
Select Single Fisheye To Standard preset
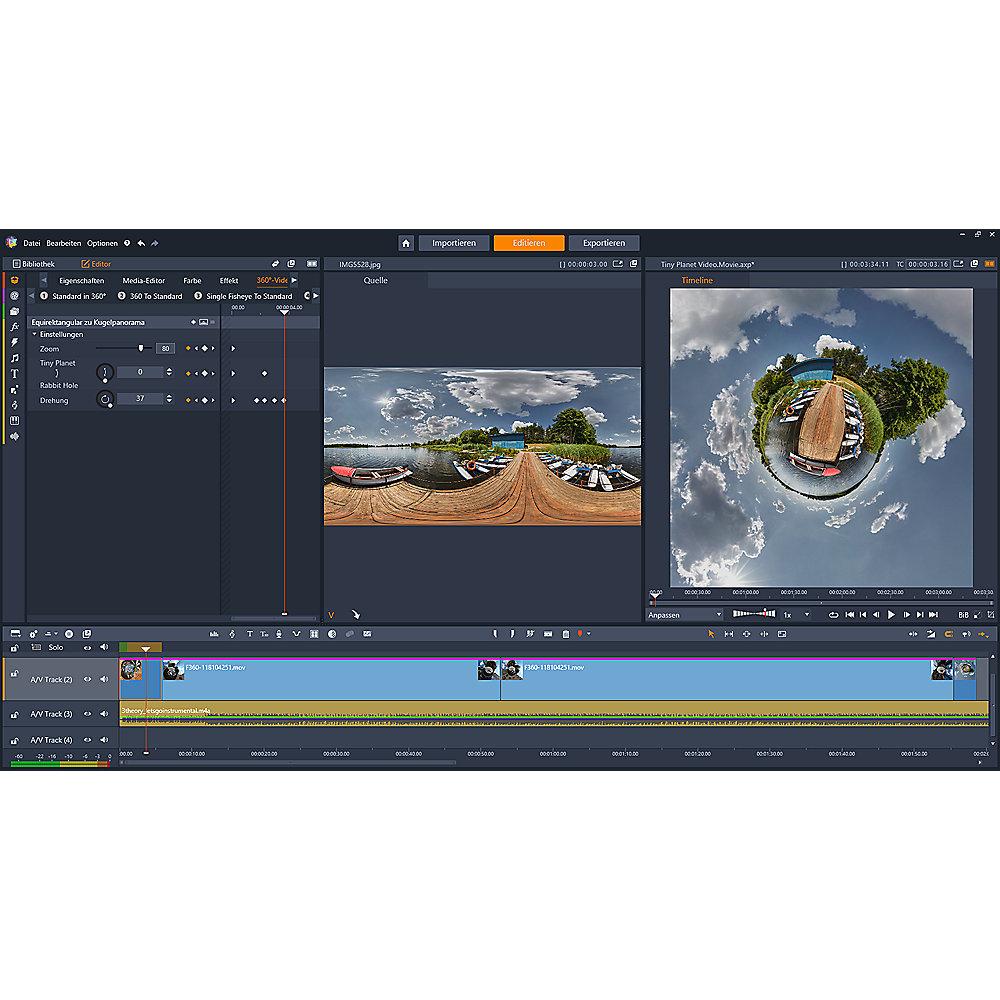[243, 296]
